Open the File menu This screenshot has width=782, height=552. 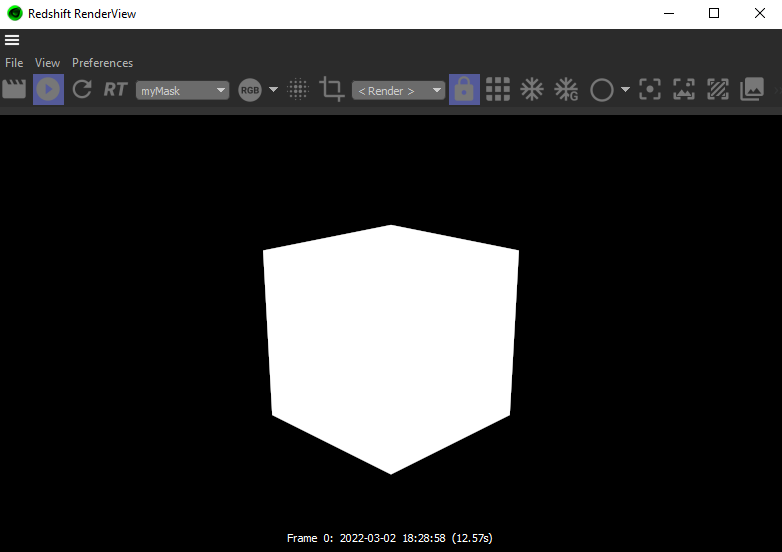pos(14,63)
